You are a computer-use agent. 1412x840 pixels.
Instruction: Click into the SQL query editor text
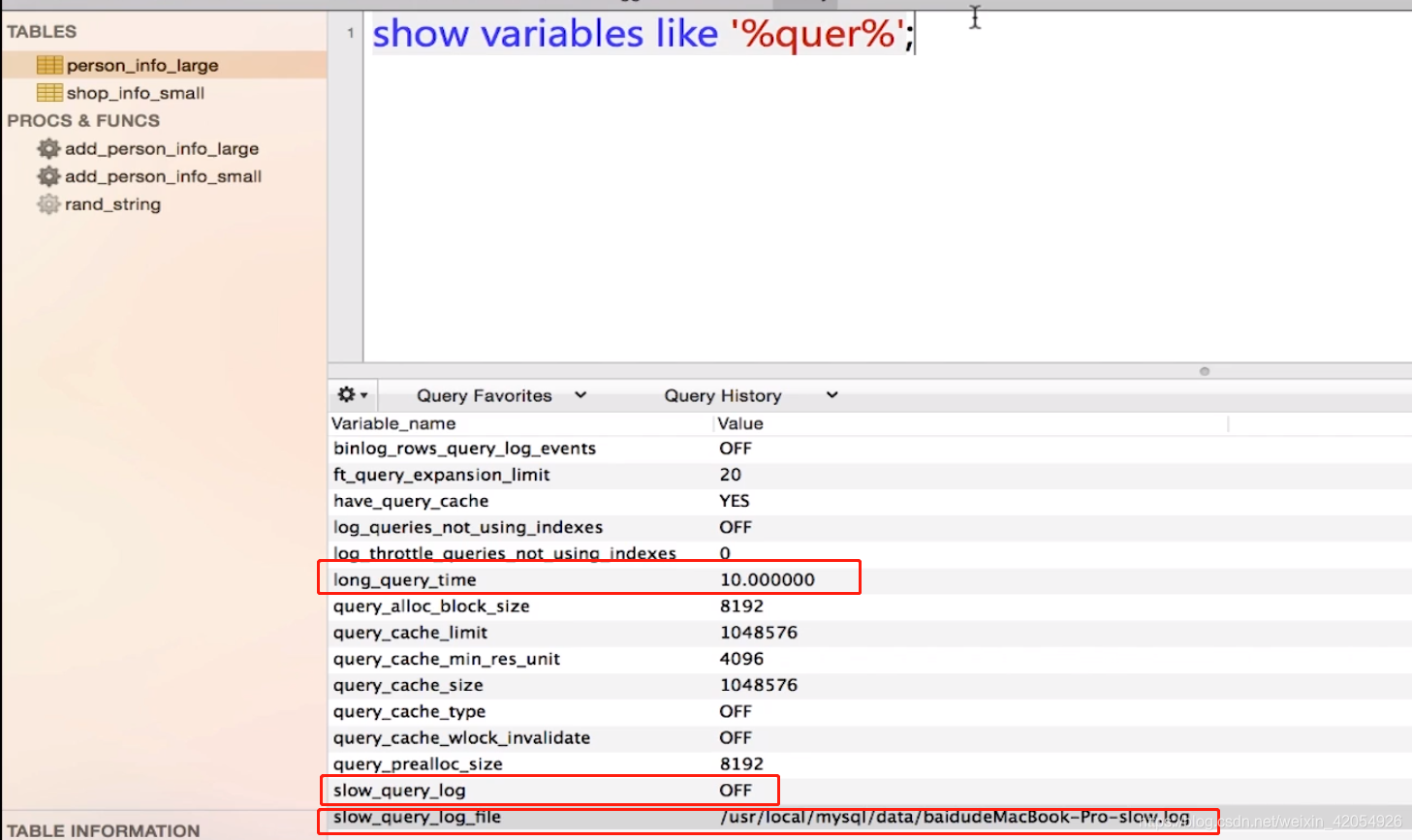[643, 34]
